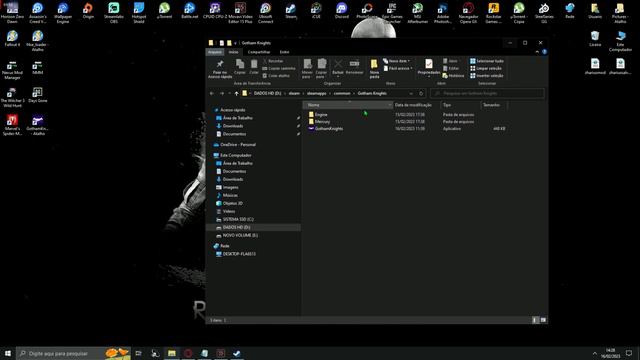Select the Engine folder
This screenshot has height=360, width=640.
(x=321, y=115)
